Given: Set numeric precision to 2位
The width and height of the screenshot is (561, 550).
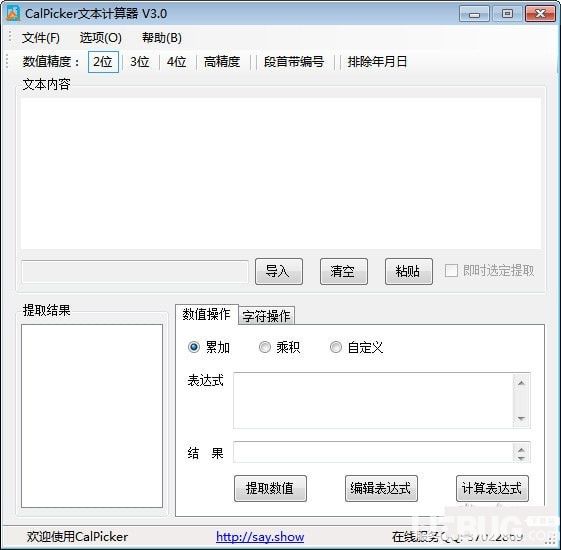Looking at the screenshot, I should pos(103,62).
